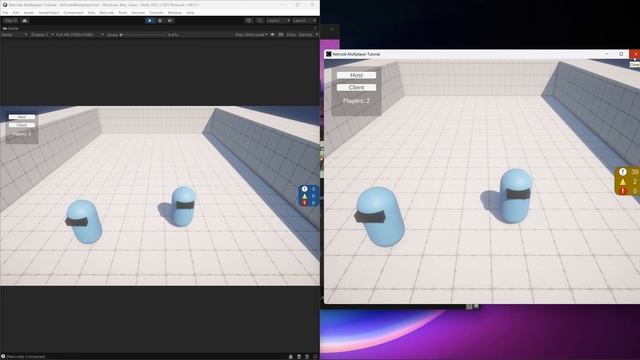Open Unity search with the magnifier icon
This screenshot has width=640, height=360.
(260, 20)
